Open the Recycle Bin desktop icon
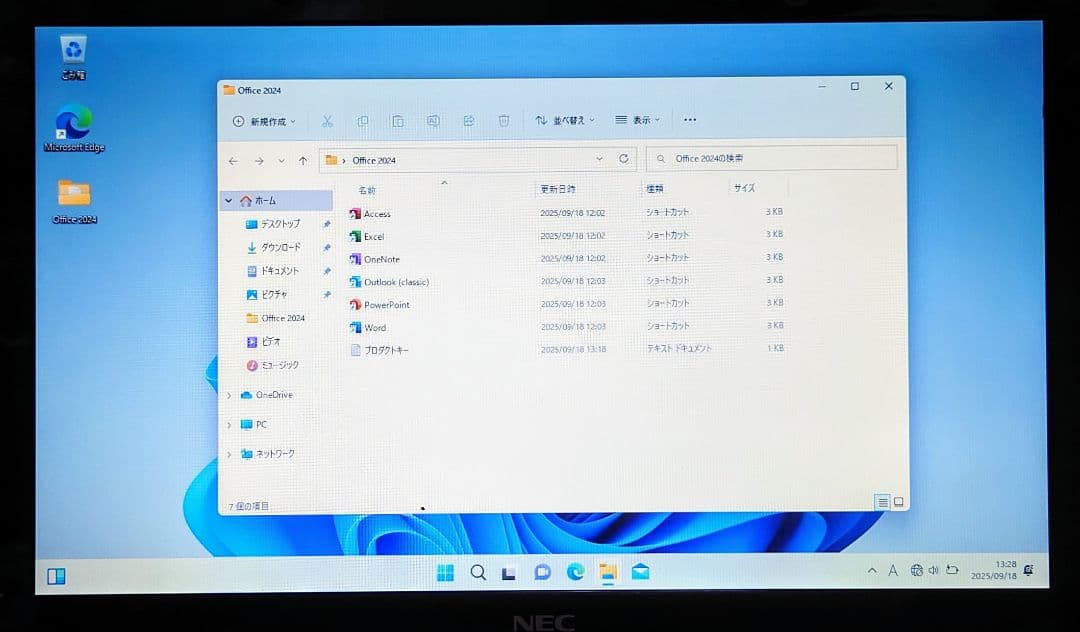 73,59
